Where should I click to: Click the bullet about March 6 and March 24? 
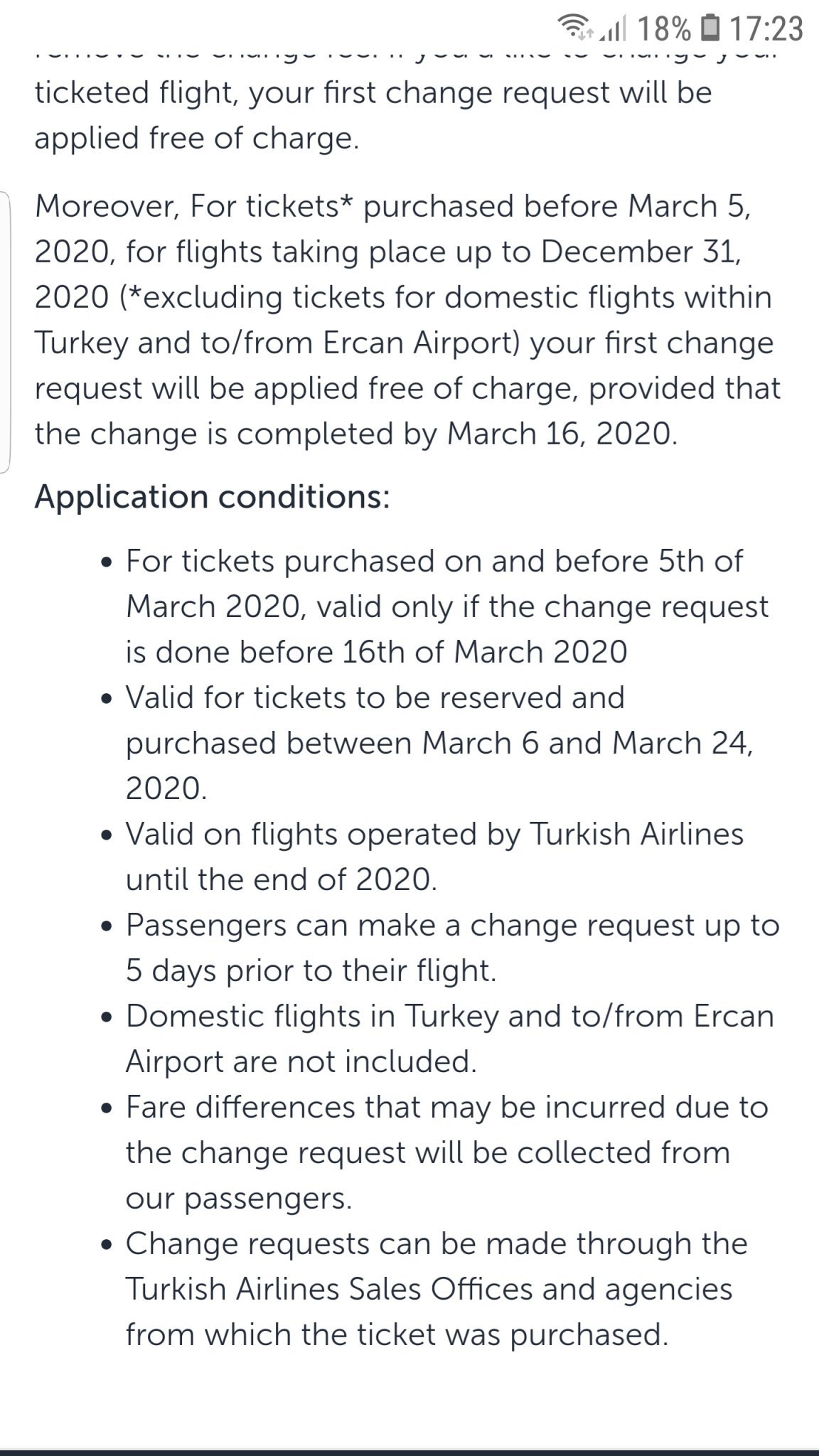click(439, 742)
